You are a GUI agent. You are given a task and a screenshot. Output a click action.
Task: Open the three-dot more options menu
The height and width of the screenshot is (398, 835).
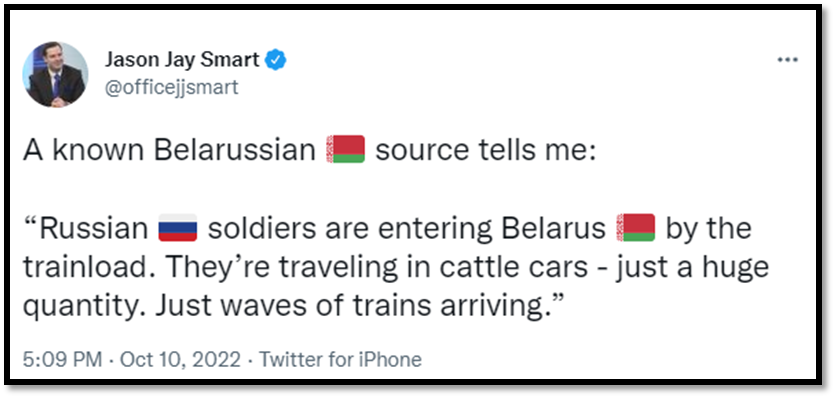coord(788,60)
